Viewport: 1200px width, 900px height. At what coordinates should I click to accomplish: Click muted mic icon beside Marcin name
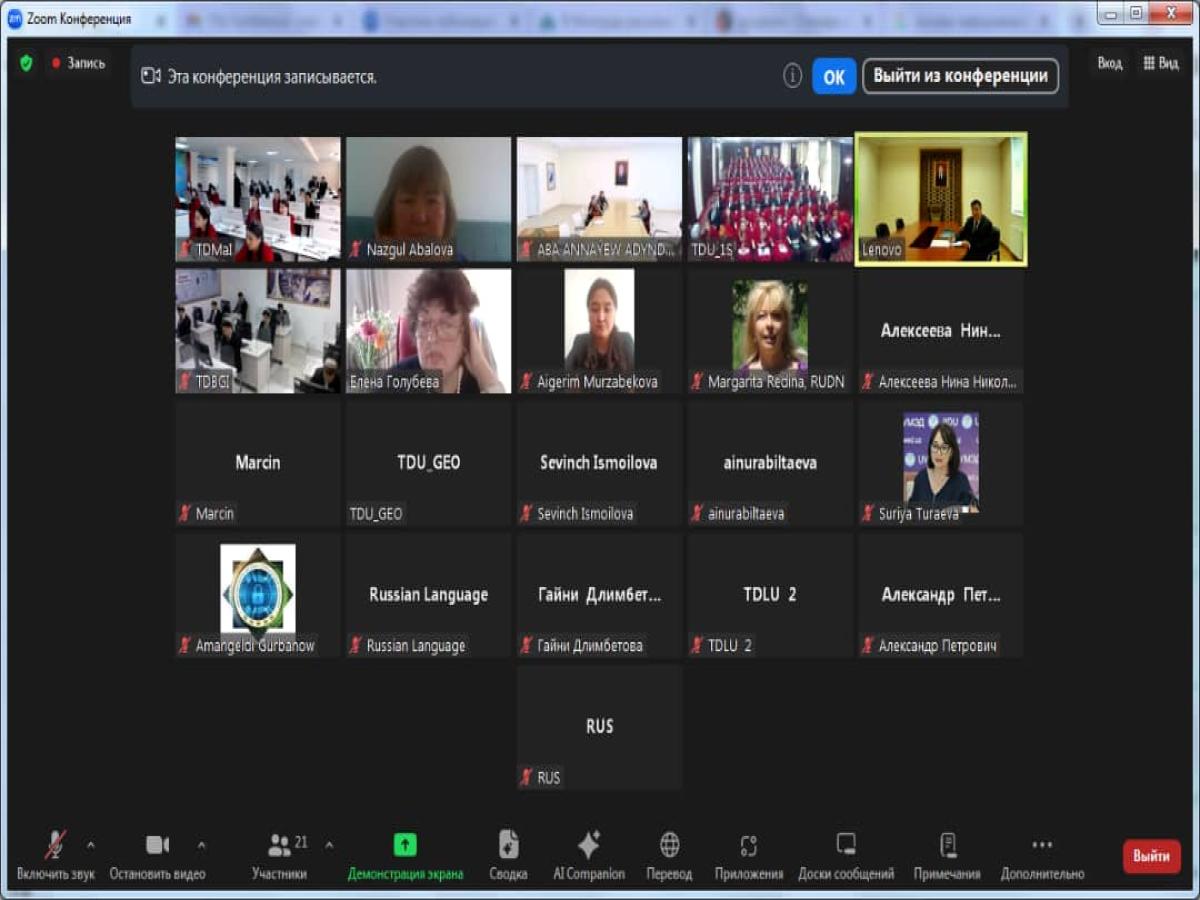pos(185,513)
